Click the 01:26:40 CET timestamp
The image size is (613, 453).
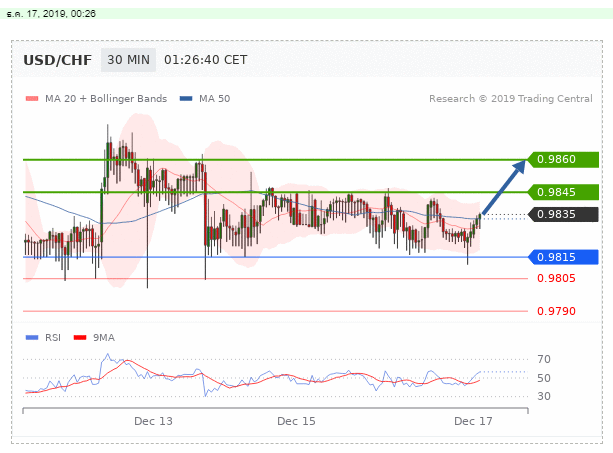coord(206,60)
